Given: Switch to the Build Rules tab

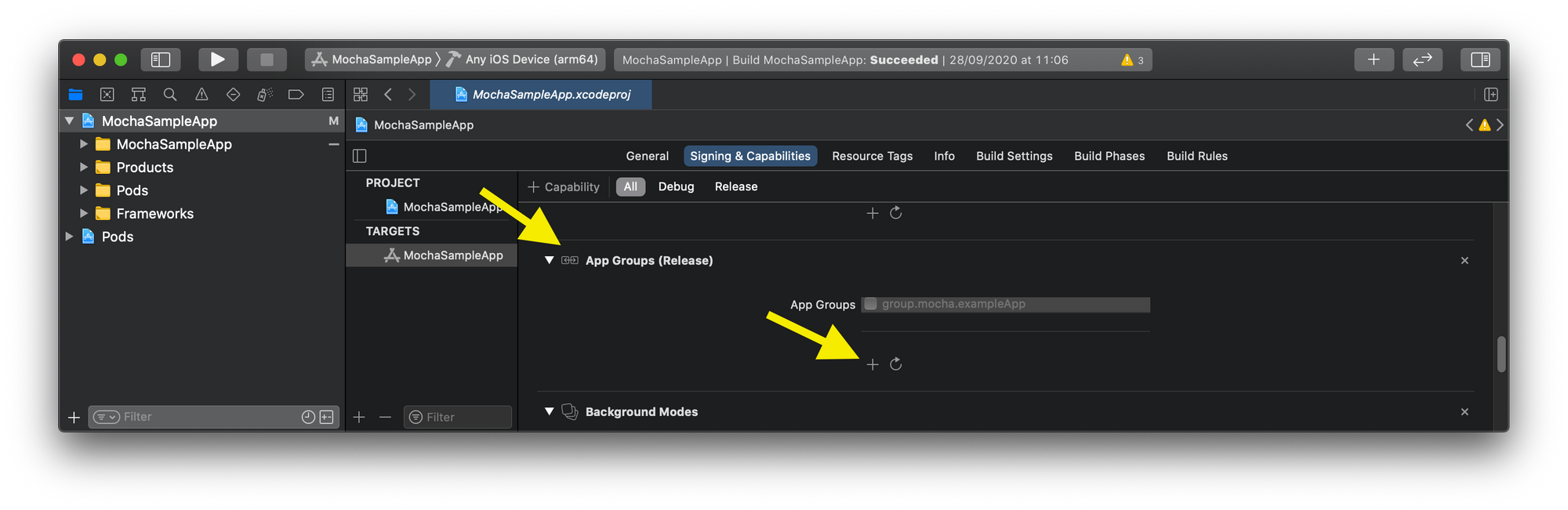Looking at the screenshot, I should (1197, 156).
